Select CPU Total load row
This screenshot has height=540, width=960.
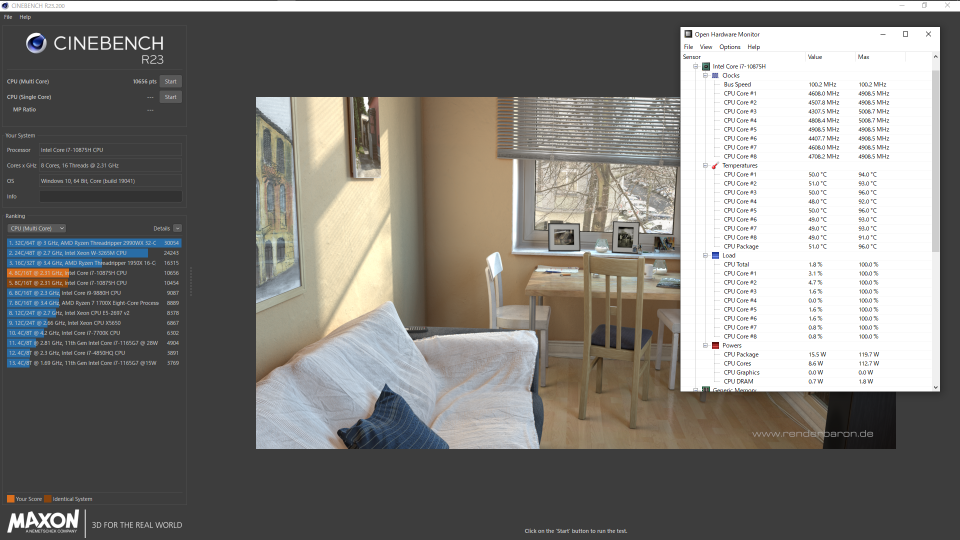806,264
